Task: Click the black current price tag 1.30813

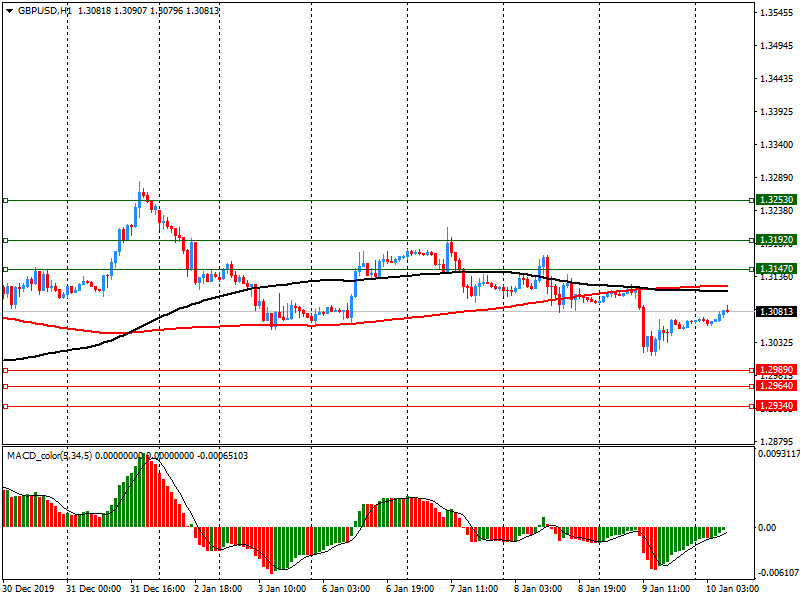Action: [776, 312]
